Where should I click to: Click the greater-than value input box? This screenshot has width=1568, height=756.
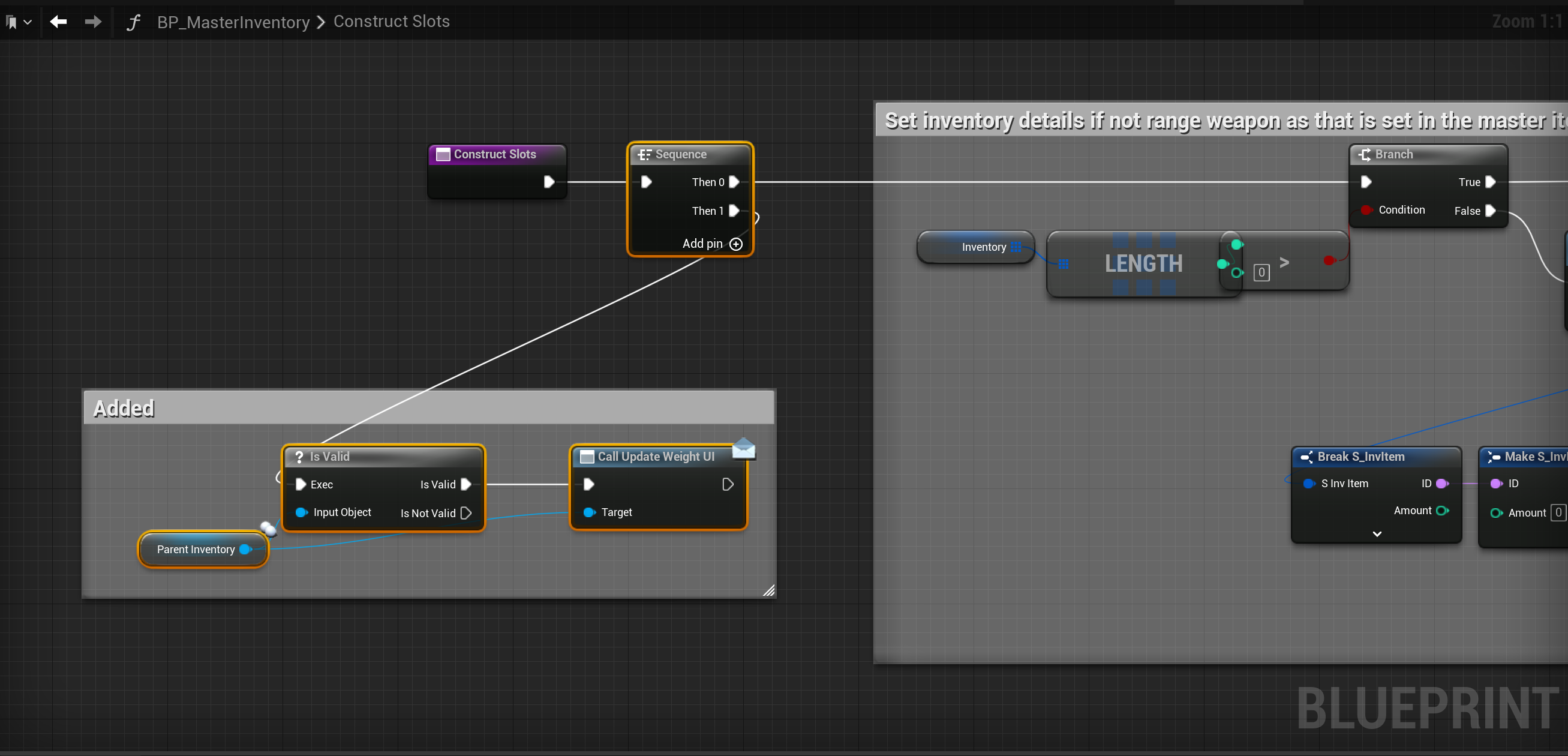pyautogui.click(x=1261, y=272)
